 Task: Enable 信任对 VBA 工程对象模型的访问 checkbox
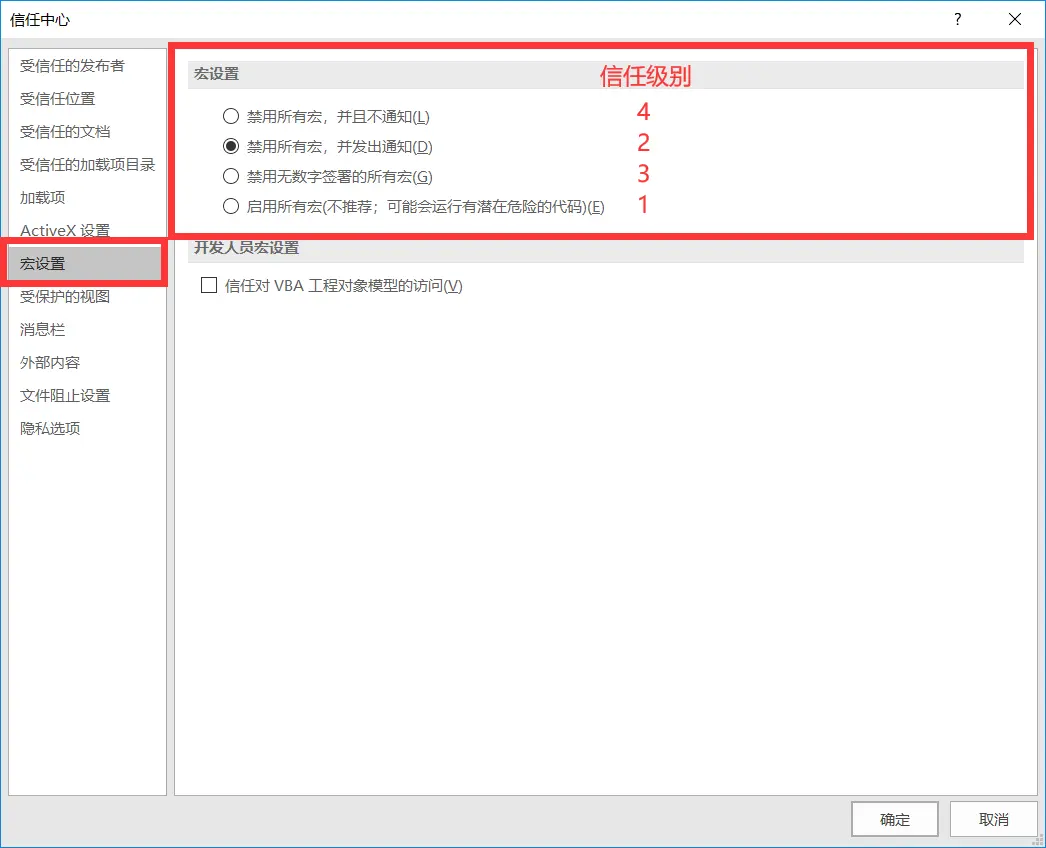click(x=209, y=285)
